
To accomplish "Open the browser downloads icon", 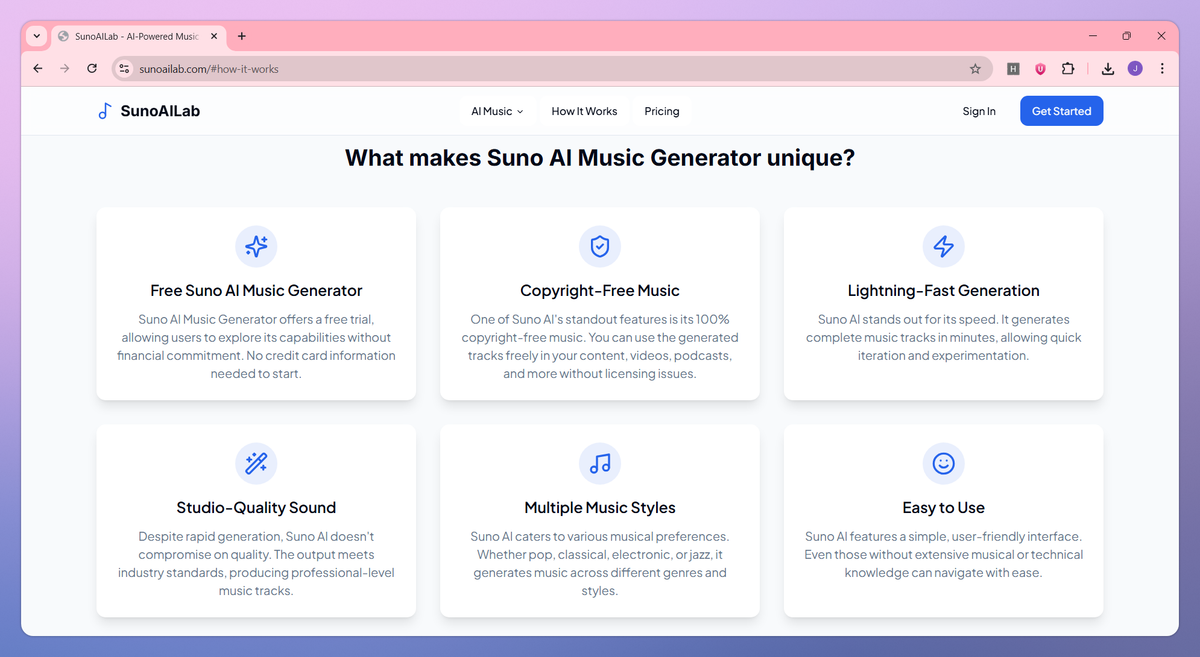I will tap(1108, 69).
